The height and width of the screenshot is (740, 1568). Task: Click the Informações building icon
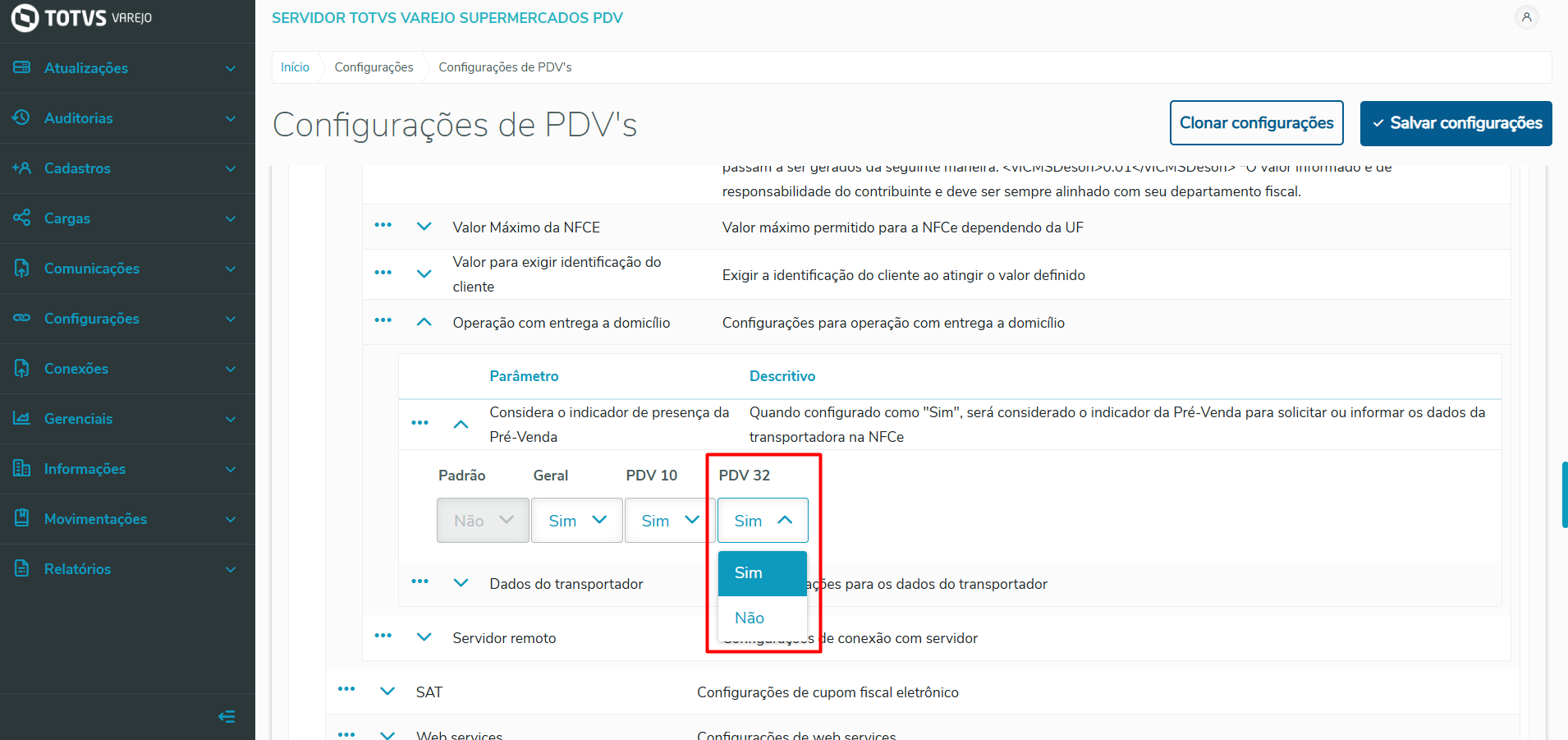click(22, 468)
